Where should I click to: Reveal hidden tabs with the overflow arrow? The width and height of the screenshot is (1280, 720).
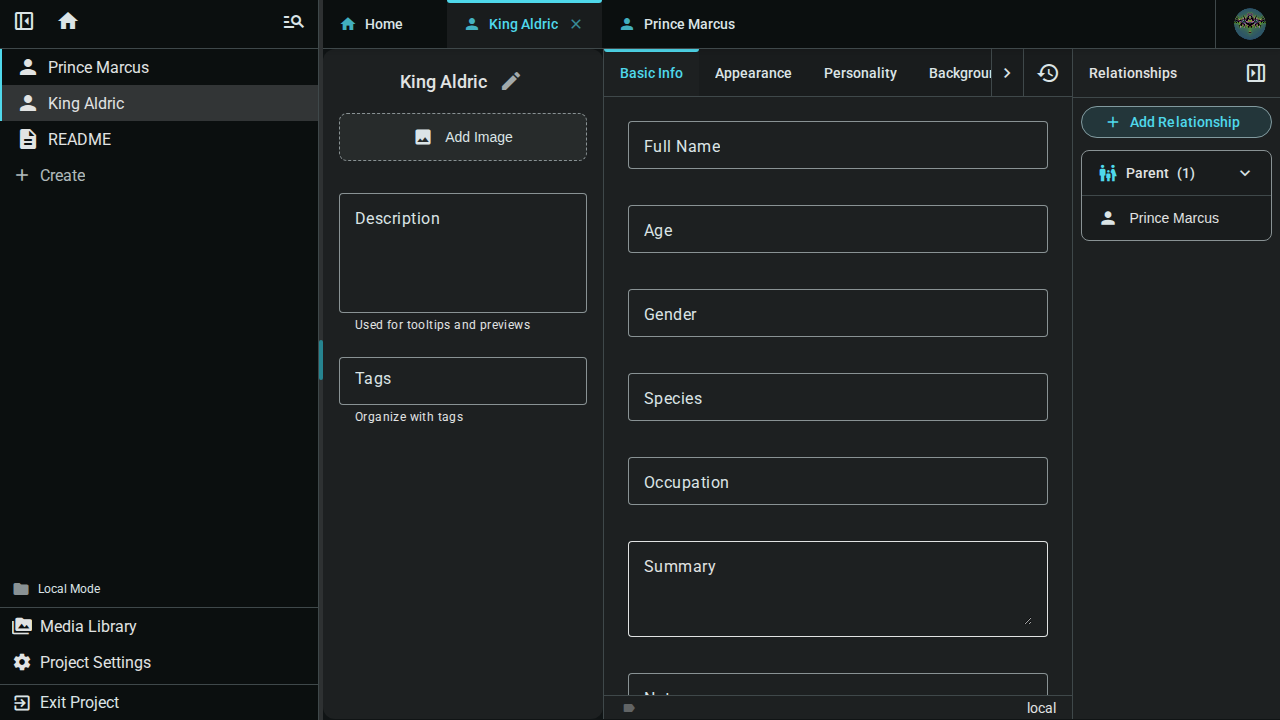1007,72
